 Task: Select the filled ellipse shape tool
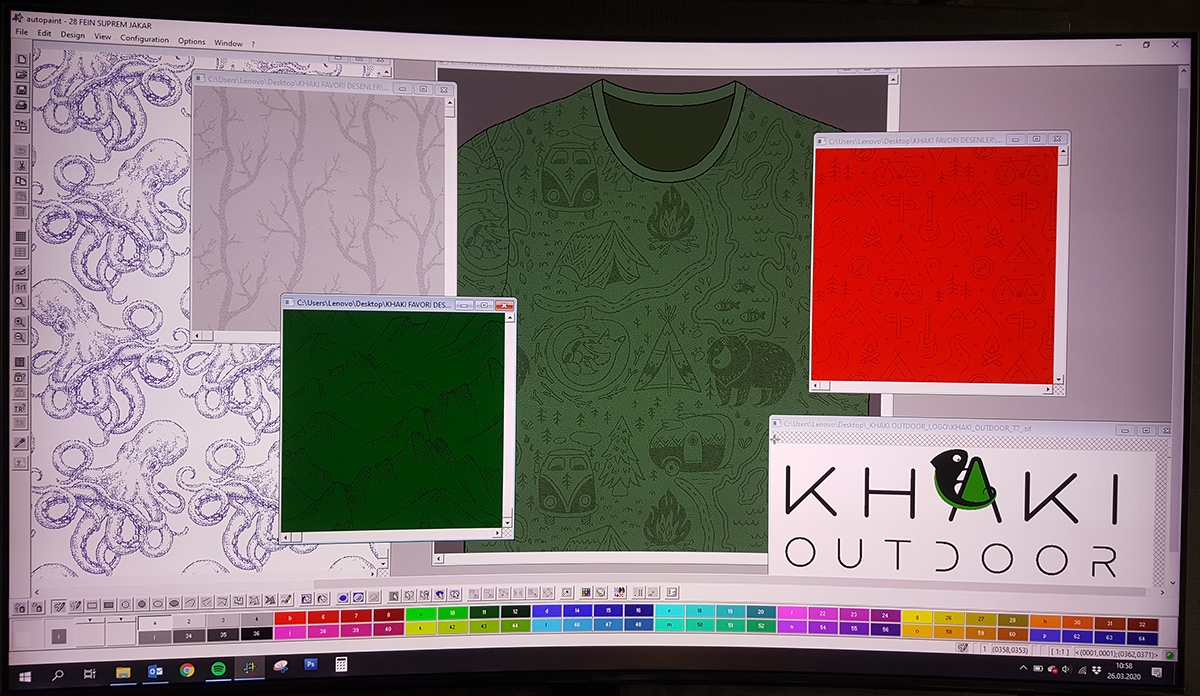point(174,605)
